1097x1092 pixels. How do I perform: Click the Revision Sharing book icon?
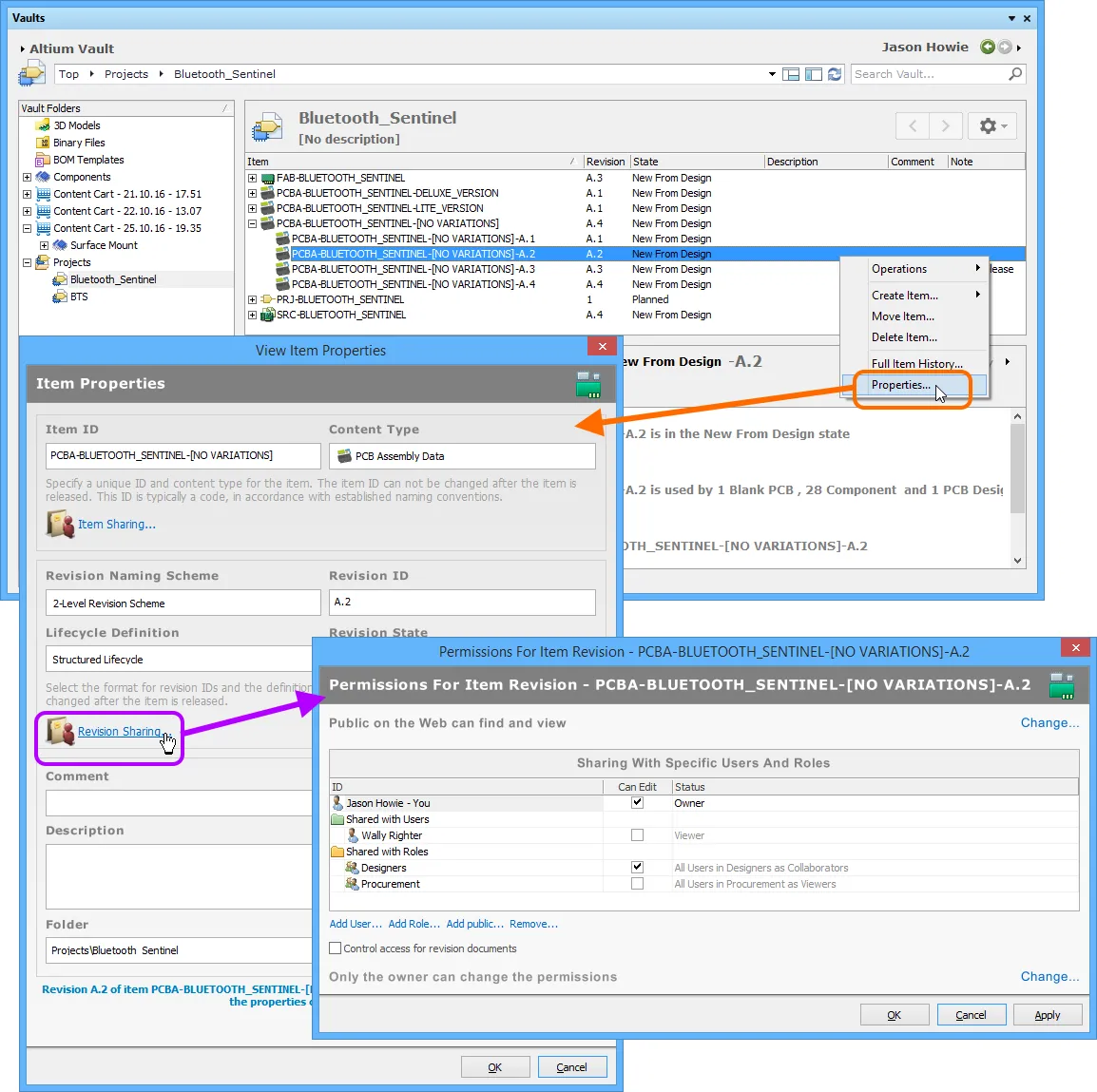(x=60, y=731)
